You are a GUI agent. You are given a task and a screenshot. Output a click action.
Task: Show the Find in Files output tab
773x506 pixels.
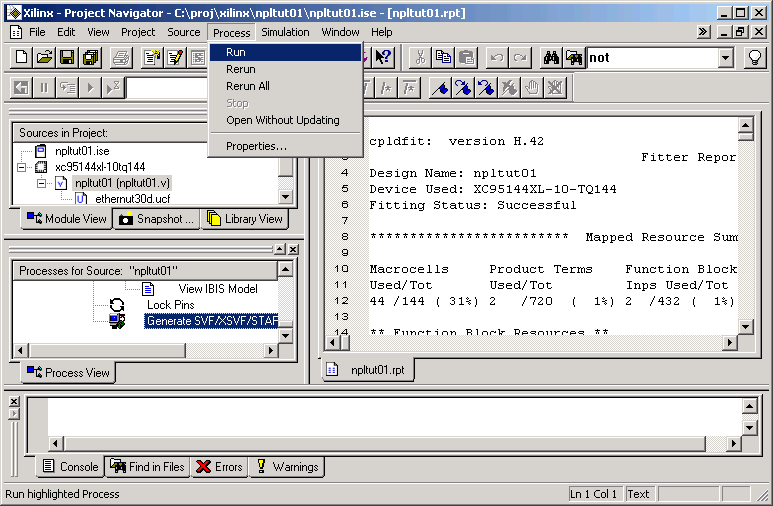[x=147, y=467]
